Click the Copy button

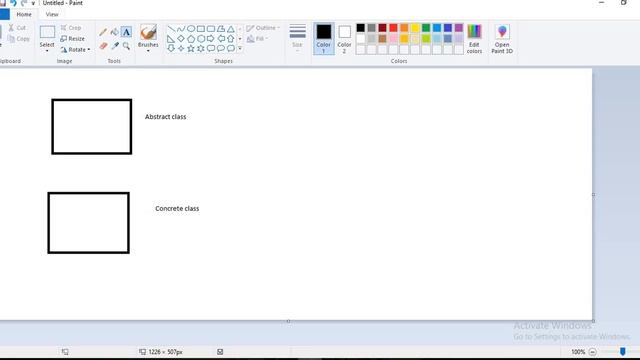pyautogui.click(x=19, y=39)
